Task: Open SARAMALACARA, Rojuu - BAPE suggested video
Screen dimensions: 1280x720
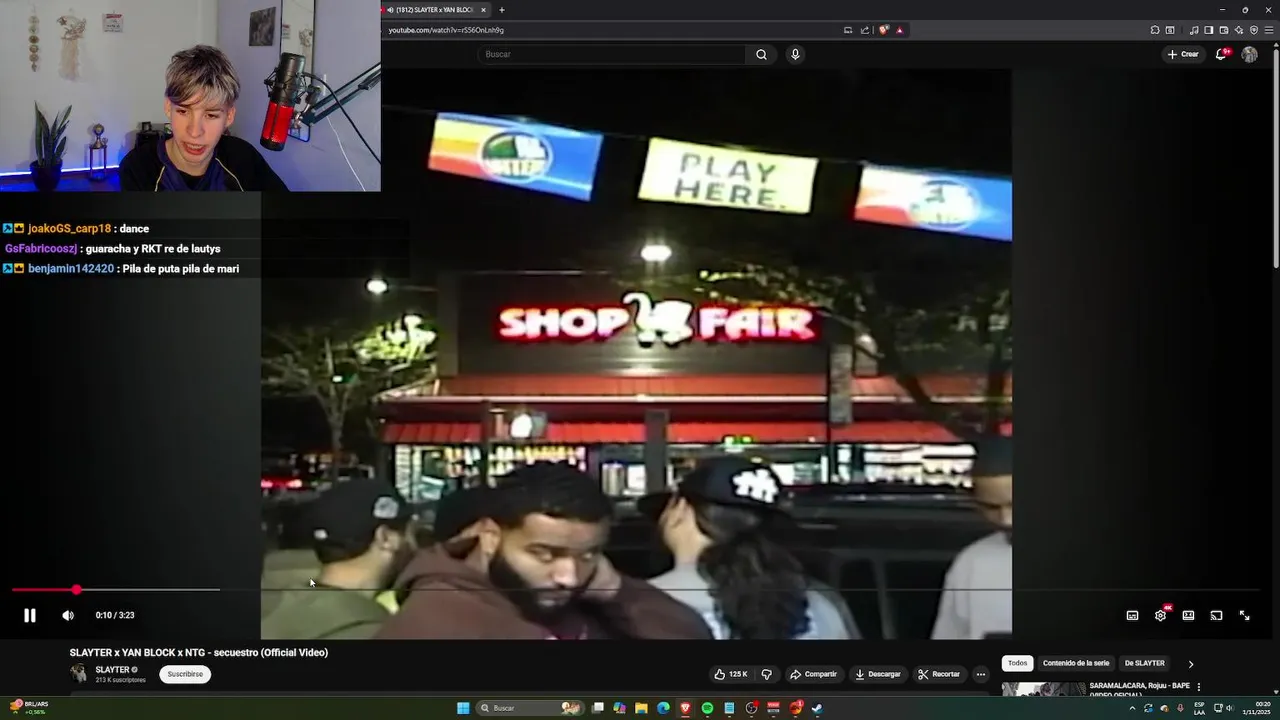Action: [1140, 687]
